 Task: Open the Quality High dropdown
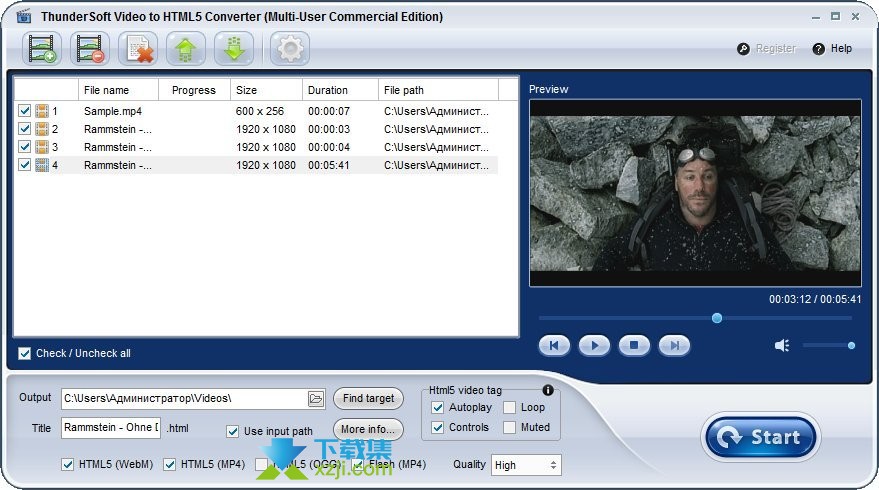526,465
